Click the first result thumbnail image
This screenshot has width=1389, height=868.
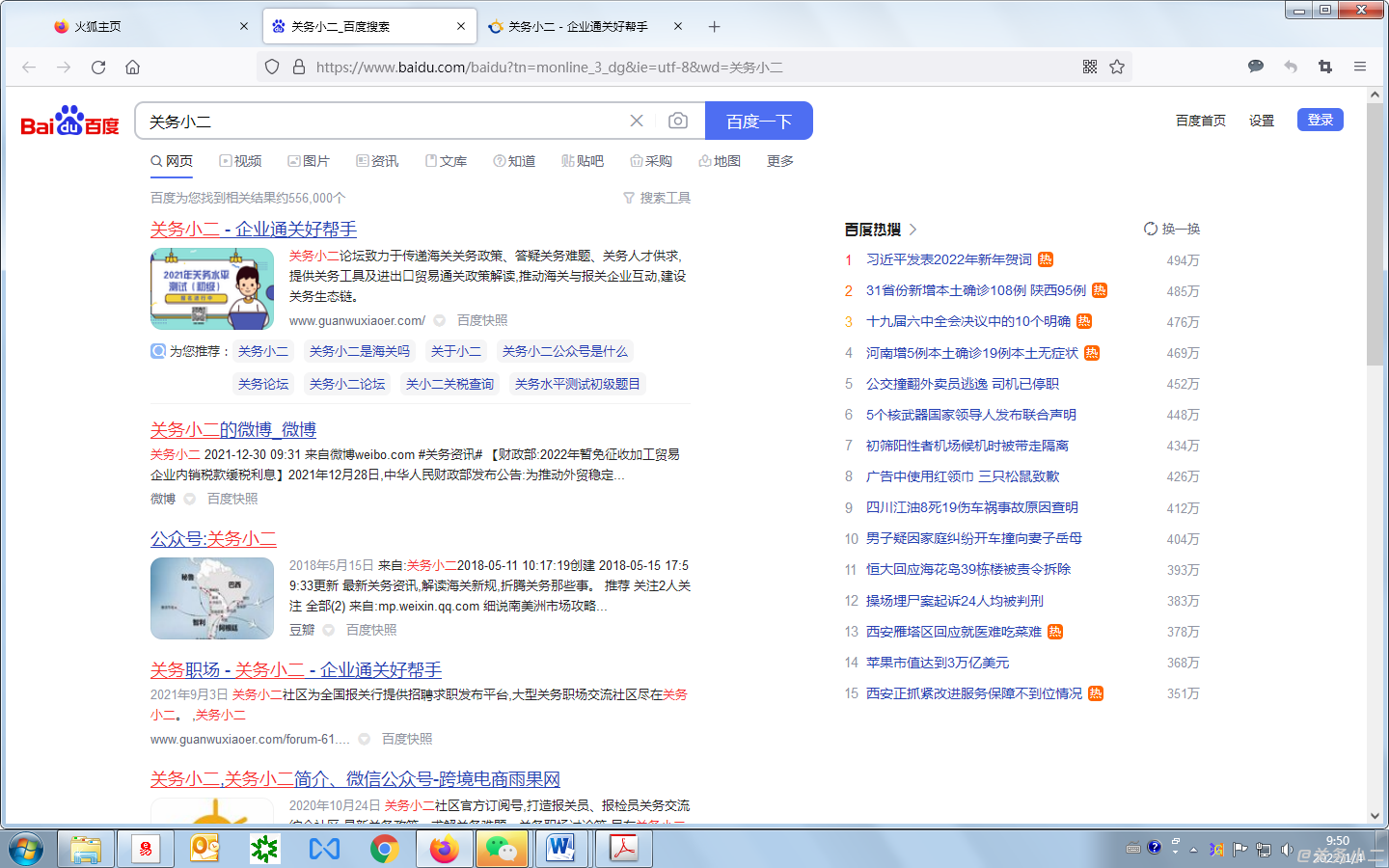tap(212, 288)
